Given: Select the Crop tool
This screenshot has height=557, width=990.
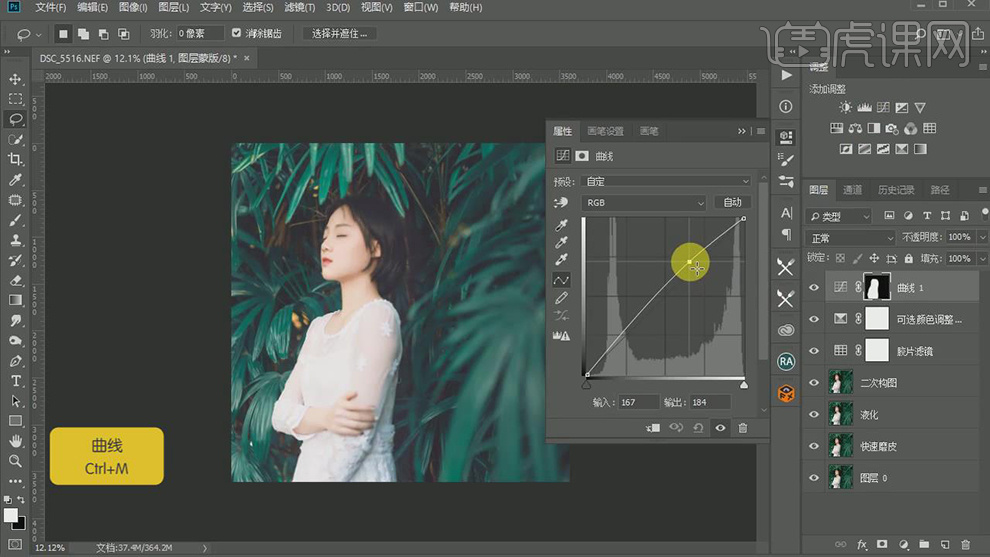Looking at the screenshot, I should tap(15, 160).
